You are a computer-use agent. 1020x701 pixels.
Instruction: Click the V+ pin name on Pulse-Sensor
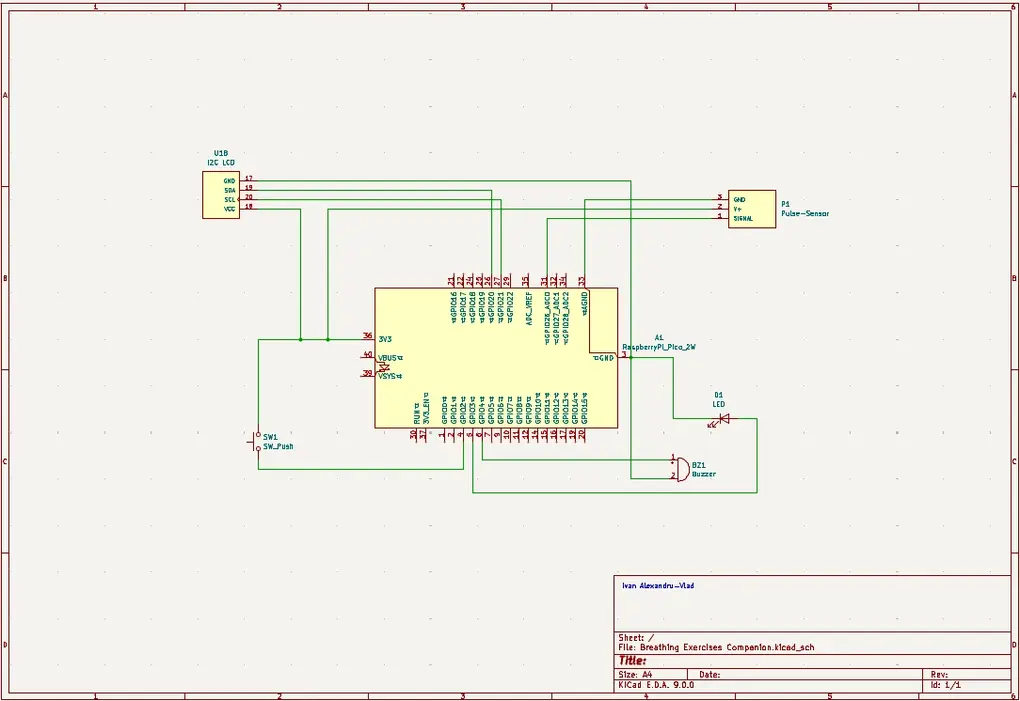737,209
